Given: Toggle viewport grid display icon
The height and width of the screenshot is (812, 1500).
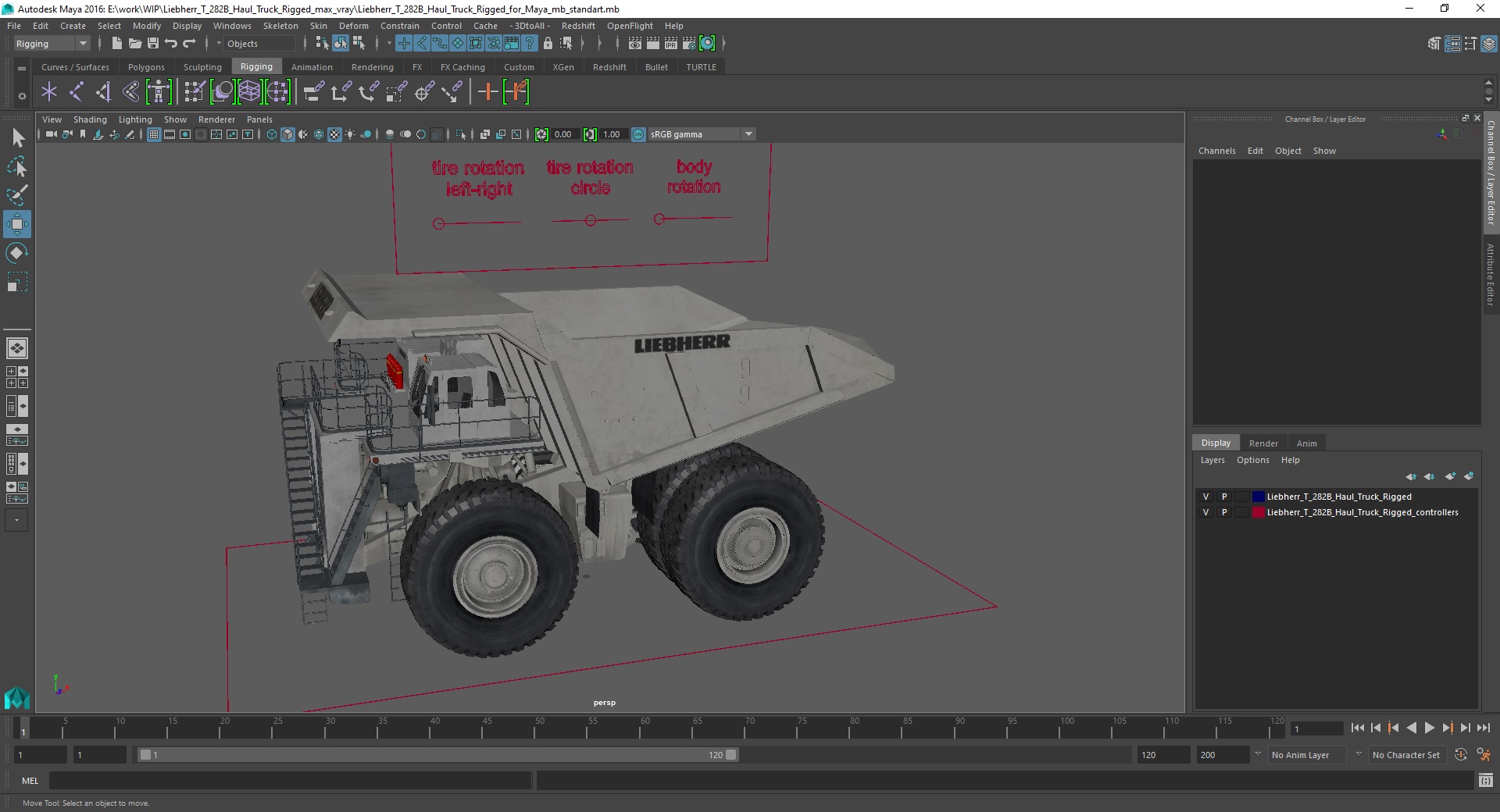Looking at the screenshot, I should tap(154, 134).
